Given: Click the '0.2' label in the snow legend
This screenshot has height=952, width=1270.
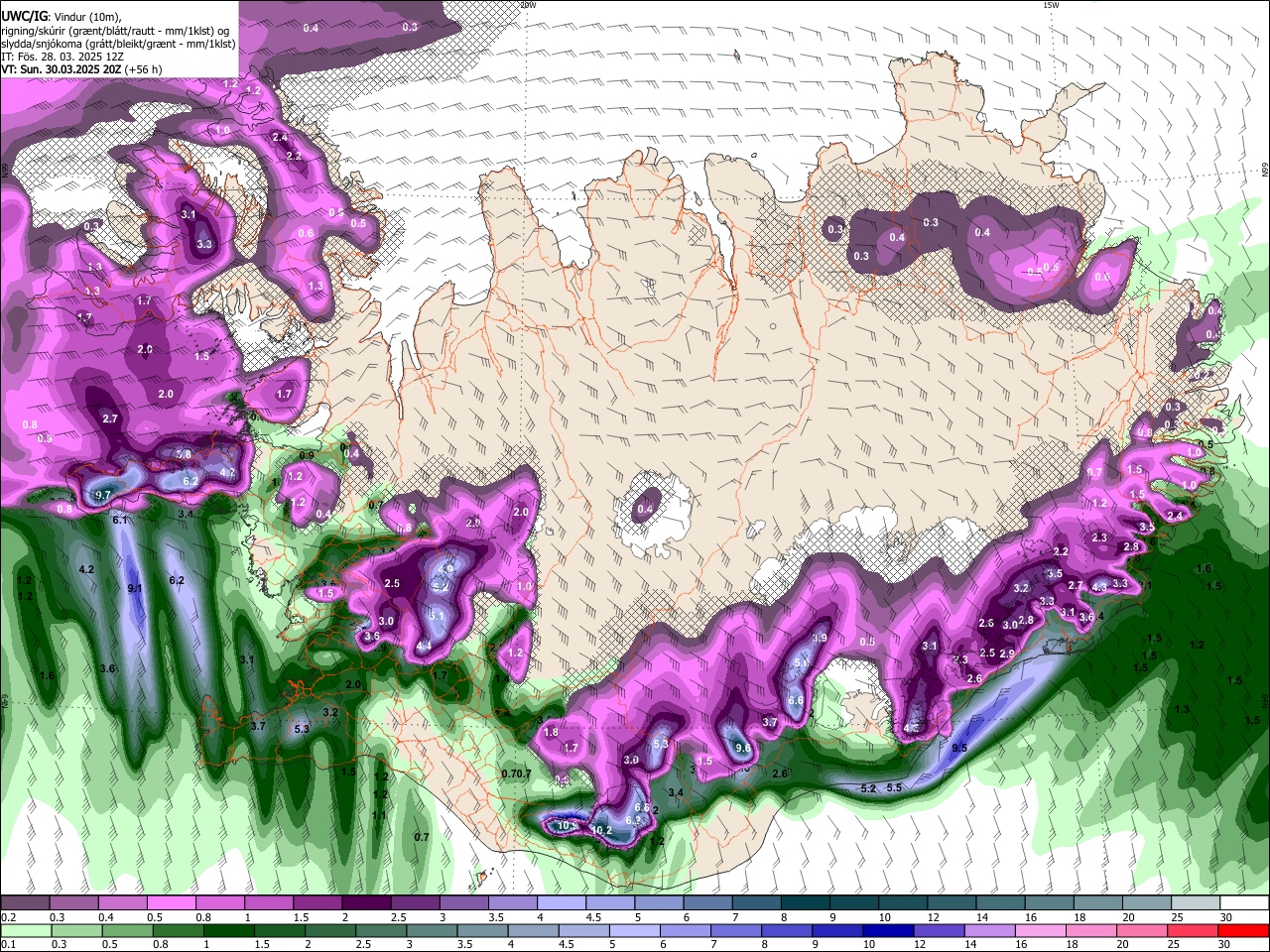Looking at the screenshot, I should [8, 917].
